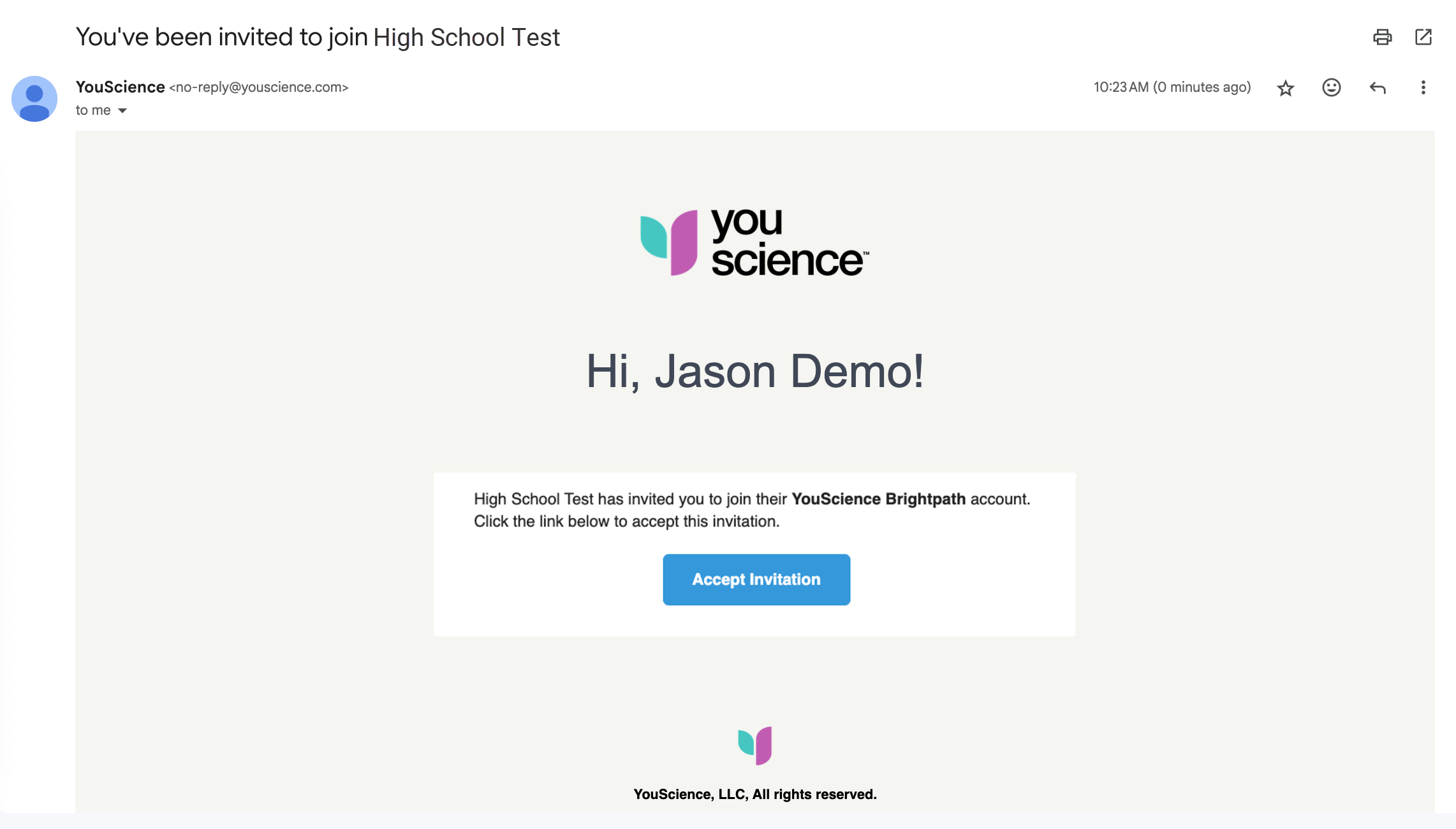The width and height of the screenshot is (1456, 829).
Task: Click the sender's profile avatar
Action: 34,99
